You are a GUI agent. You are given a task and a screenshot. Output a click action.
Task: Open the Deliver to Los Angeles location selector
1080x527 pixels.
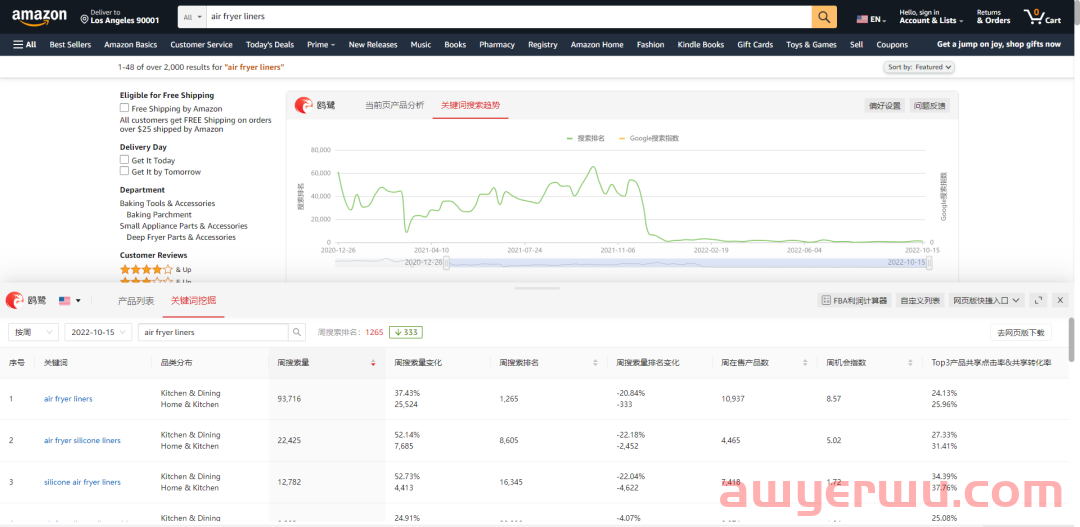click(120, 17)
